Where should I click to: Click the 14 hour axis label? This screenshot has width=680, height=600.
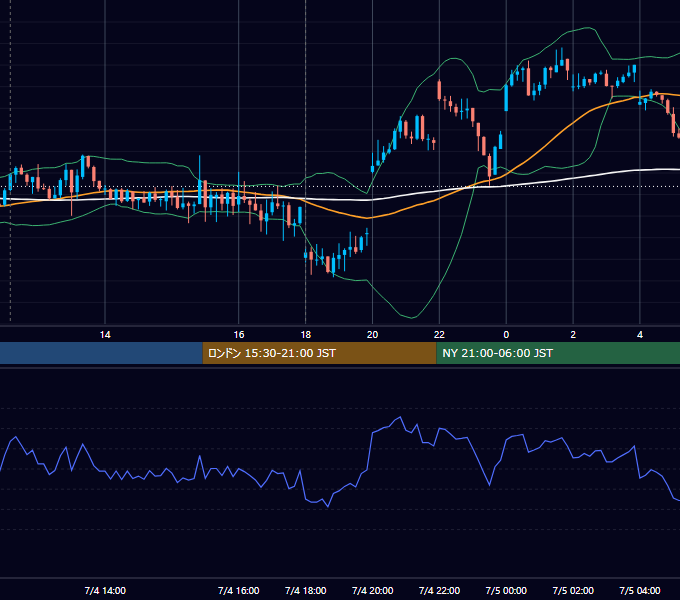coord(105,335)
